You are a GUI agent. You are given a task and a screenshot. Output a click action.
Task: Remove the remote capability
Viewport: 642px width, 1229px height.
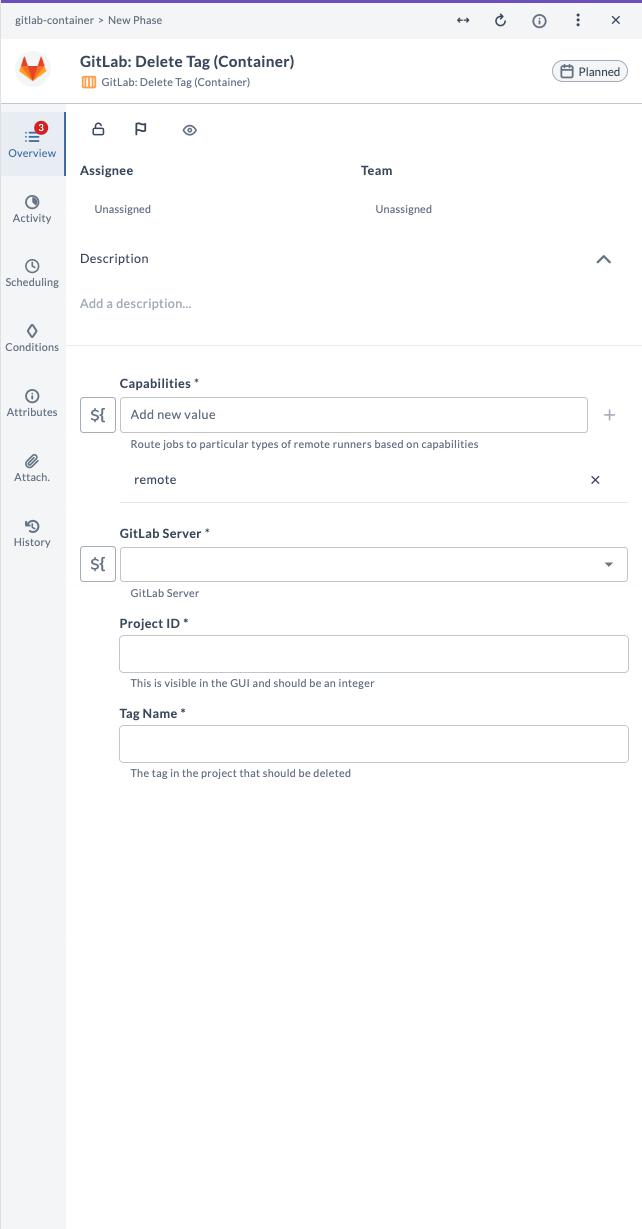point(595,480)
